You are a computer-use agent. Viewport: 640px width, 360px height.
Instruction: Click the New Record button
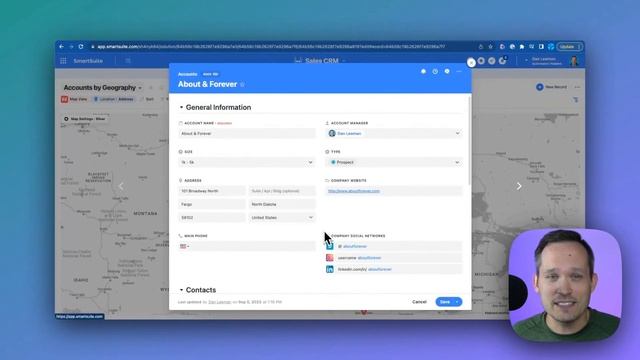[x=551, y=87]
